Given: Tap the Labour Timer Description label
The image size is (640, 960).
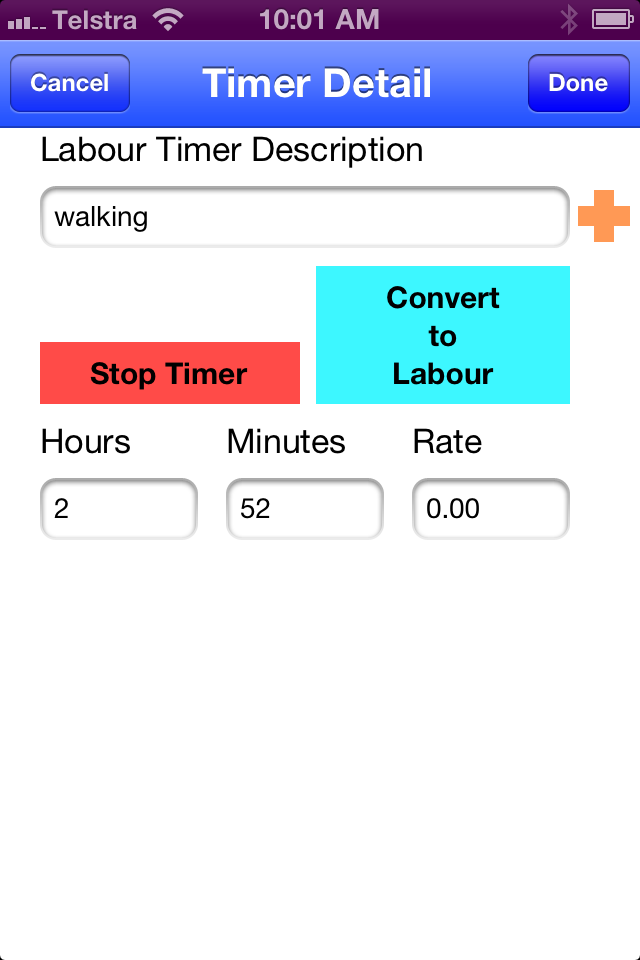Looking at the screenshot, I should tap(231, 150).
